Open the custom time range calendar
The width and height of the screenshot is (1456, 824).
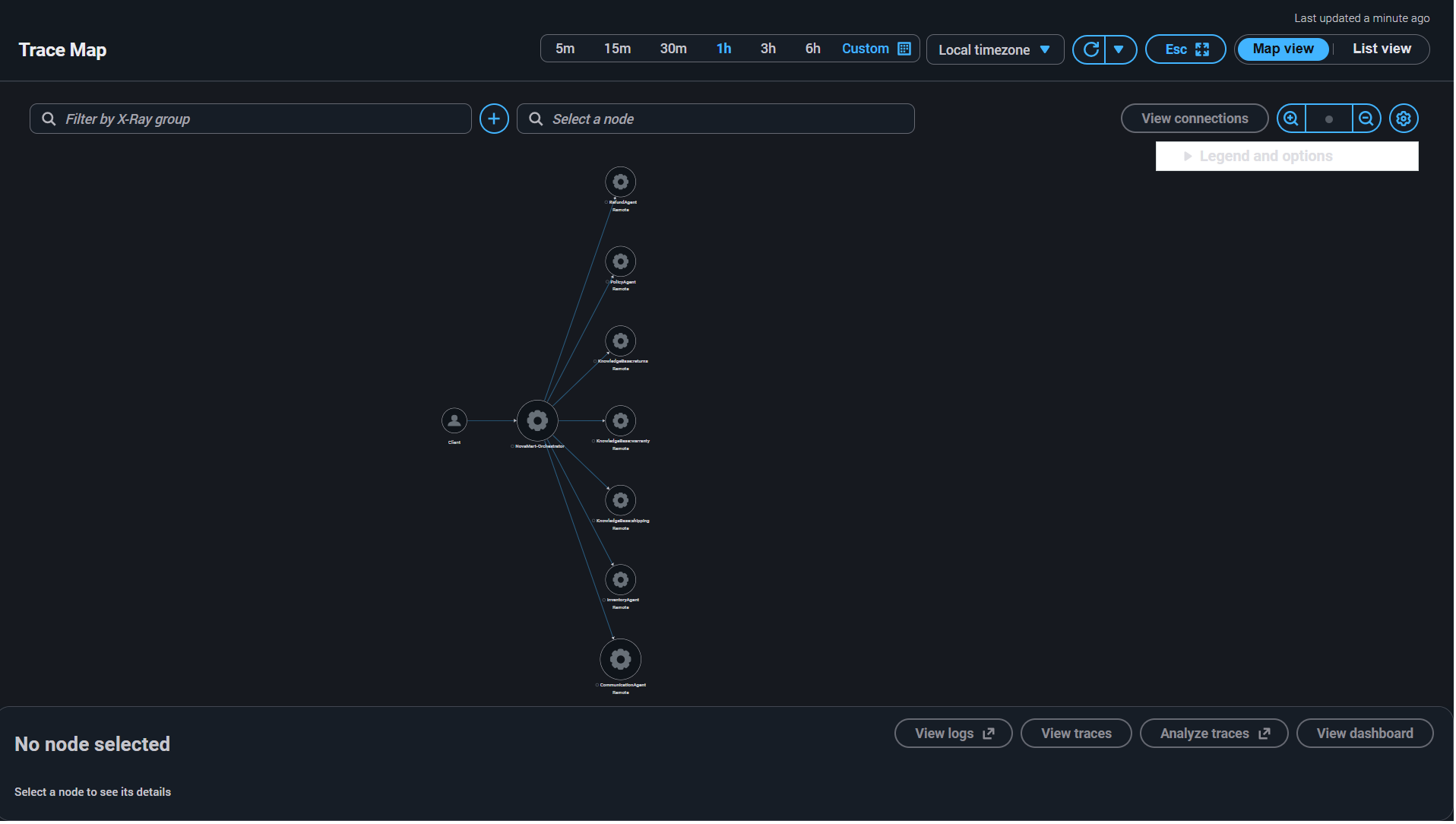(x=877, y=49)
